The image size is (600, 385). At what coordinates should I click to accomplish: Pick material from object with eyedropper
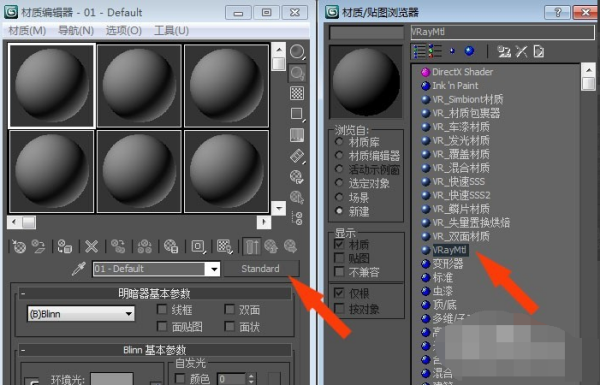tap(78, 269)
